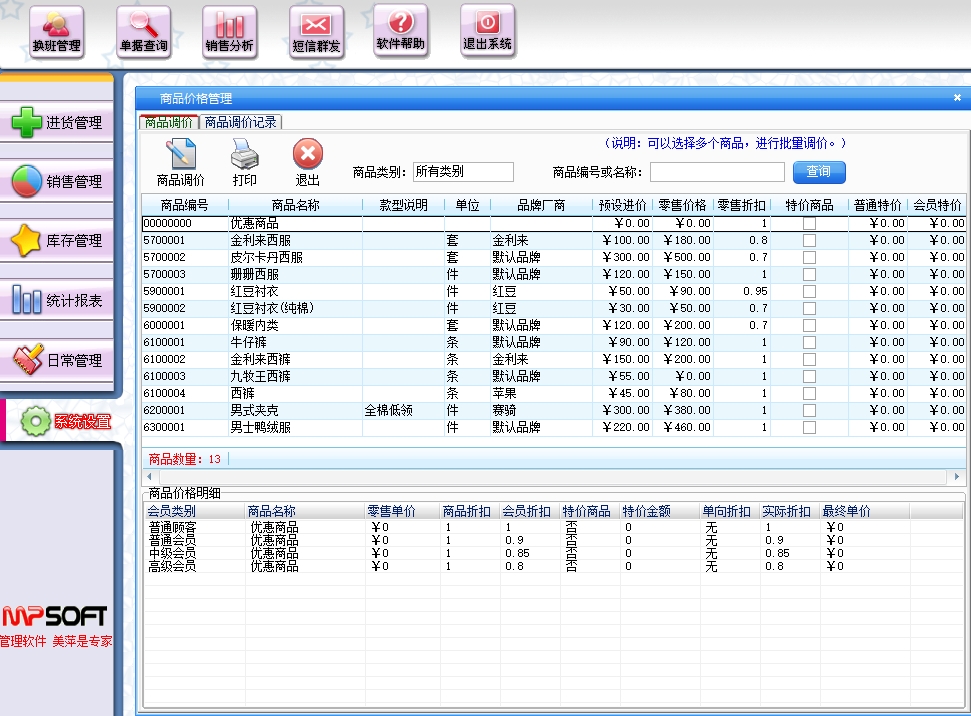Click the 商品编号或名称 search input field
The height and width of the screenshot is (716, 971).
coord(716,172)
